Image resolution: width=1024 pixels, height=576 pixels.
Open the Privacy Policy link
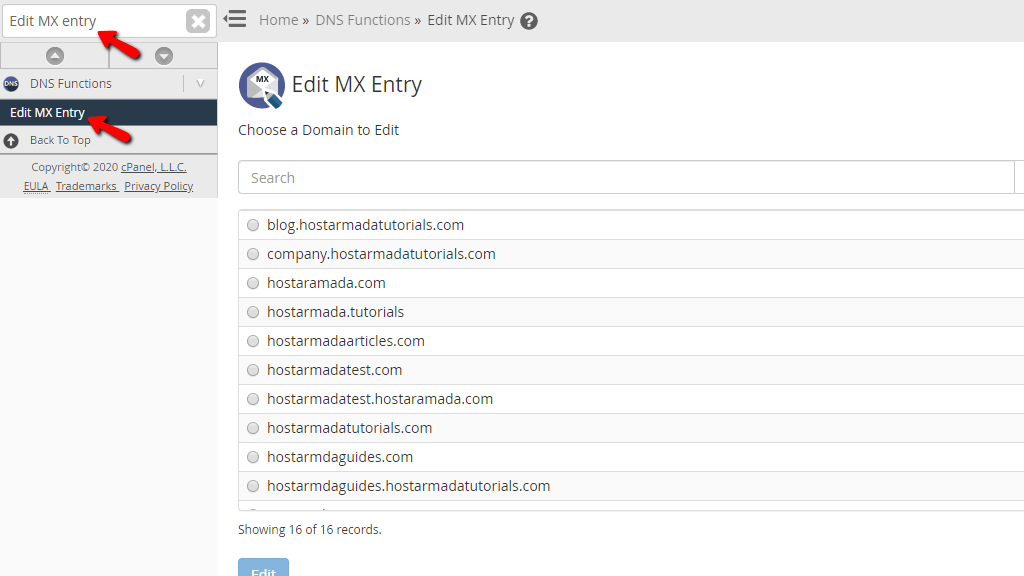pos(158,185)
